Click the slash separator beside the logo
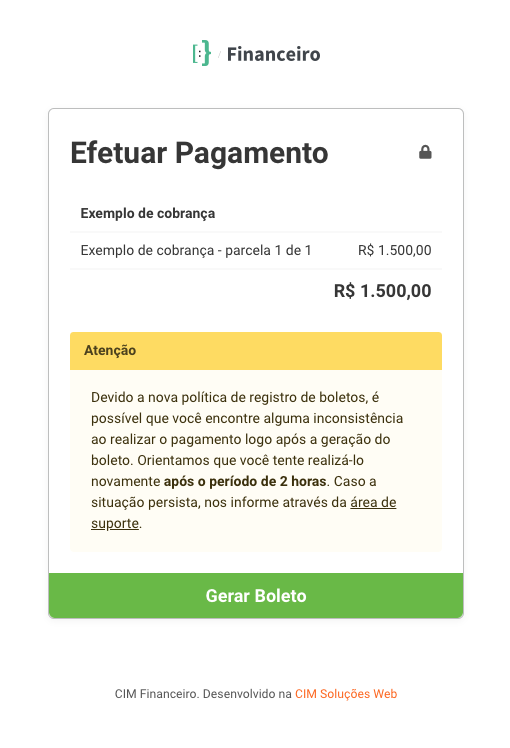 pos(219,54)
